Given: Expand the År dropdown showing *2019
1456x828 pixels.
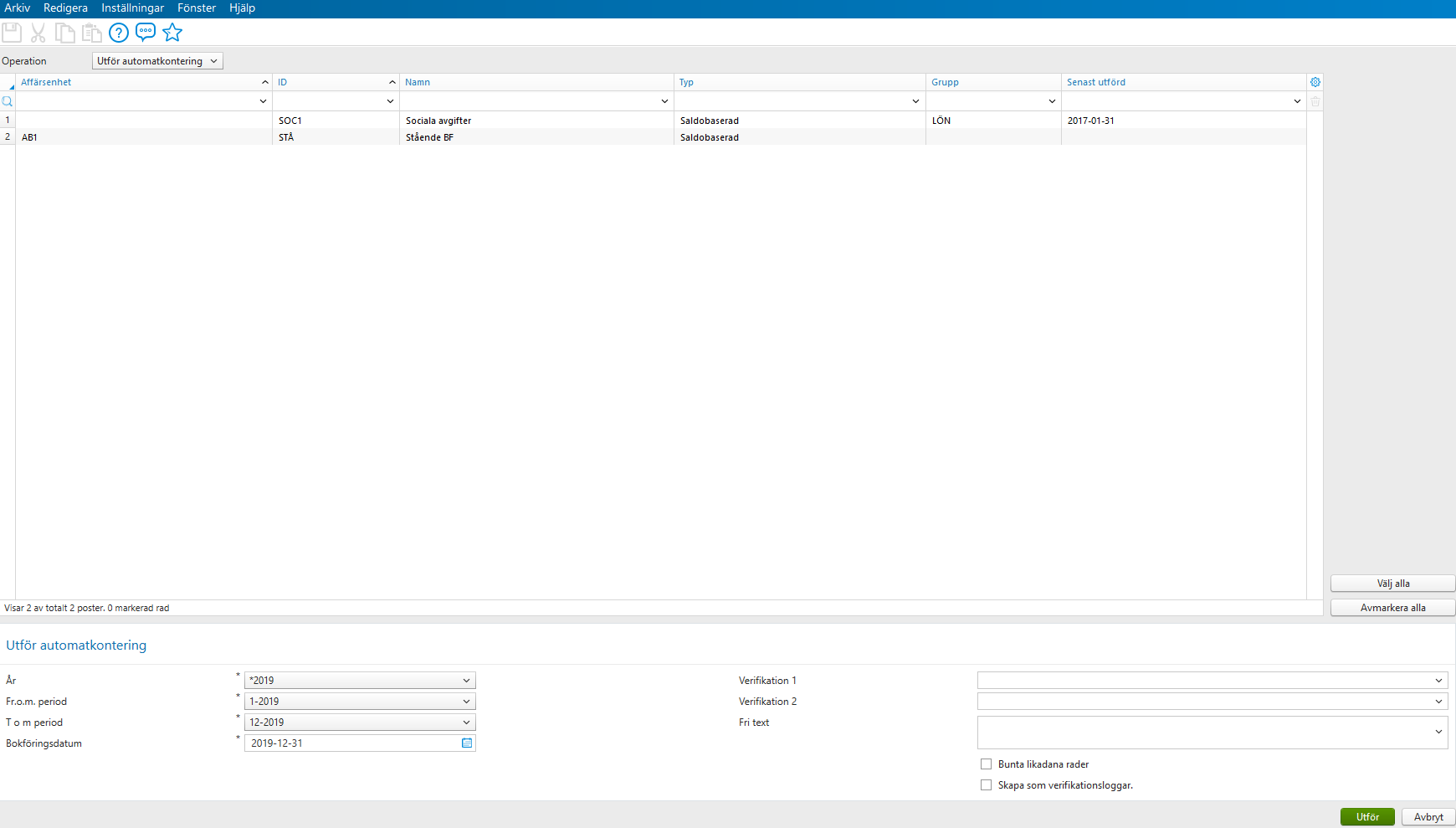Looking at the screenshot, I should pyautogui.click(x=467, y=680).
